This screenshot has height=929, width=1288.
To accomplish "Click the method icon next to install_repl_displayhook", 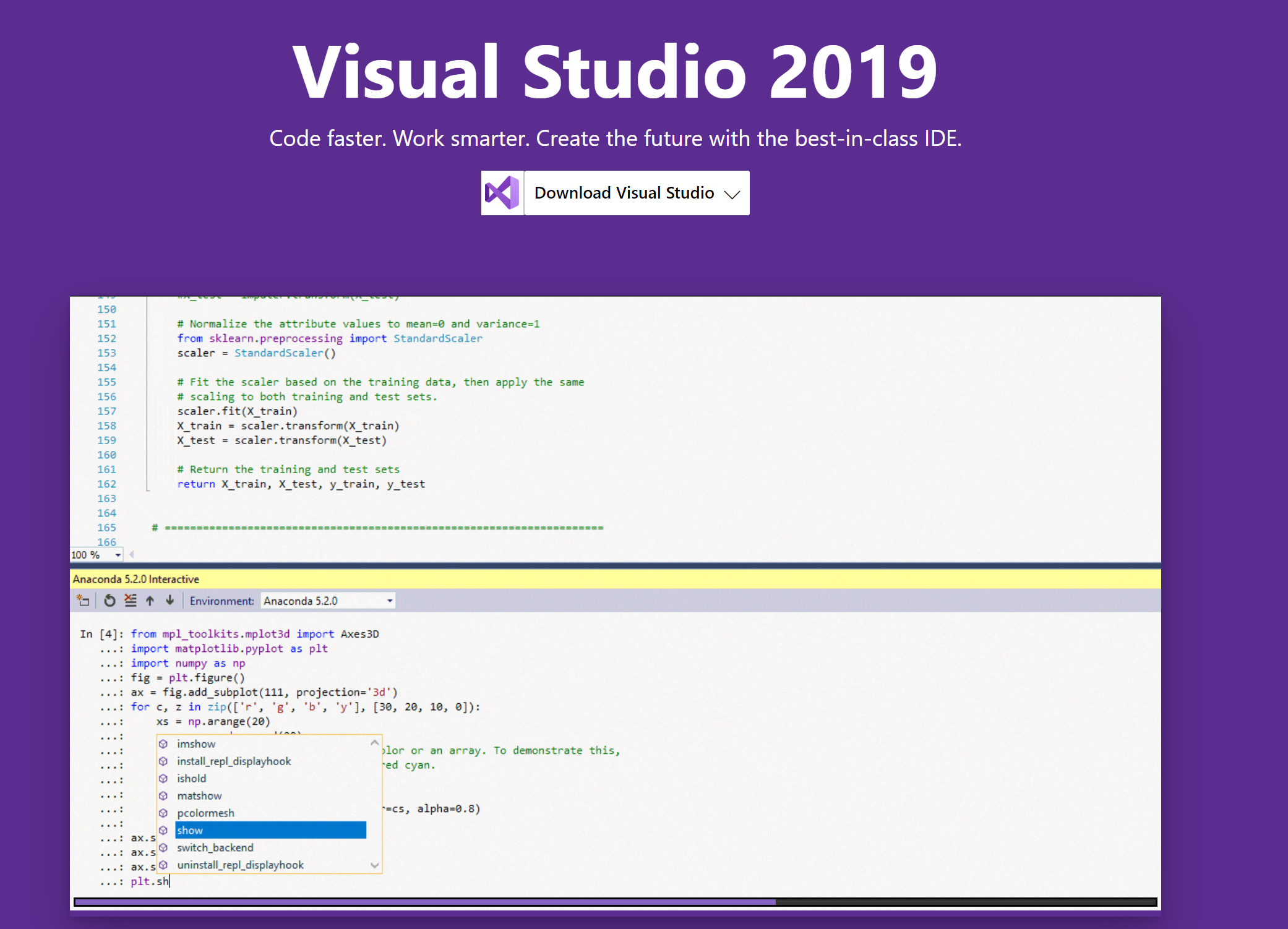I will (x=163, y=761).
